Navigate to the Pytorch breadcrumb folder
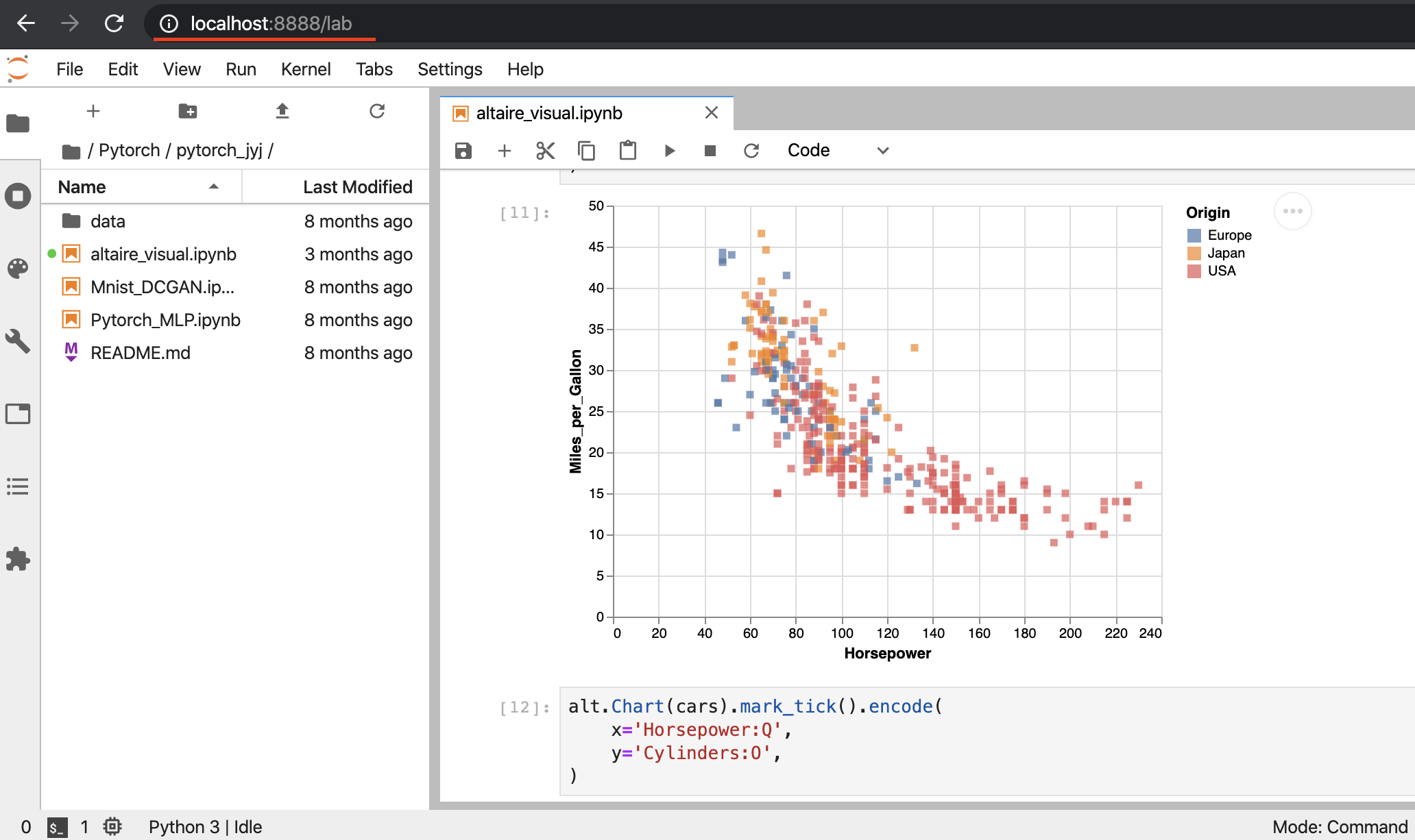This screenshot has height=840, width=1415. click(x=129, y=151)
